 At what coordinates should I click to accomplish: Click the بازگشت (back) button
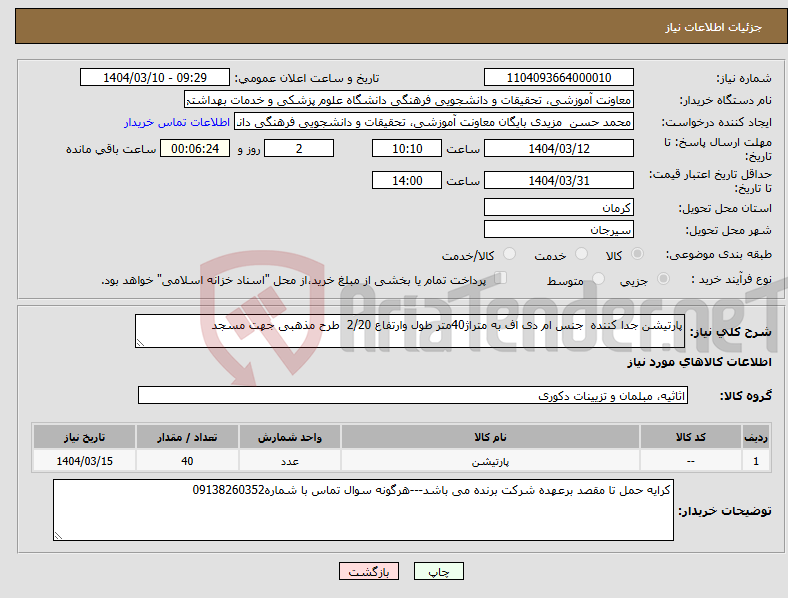tap(369, 571)
